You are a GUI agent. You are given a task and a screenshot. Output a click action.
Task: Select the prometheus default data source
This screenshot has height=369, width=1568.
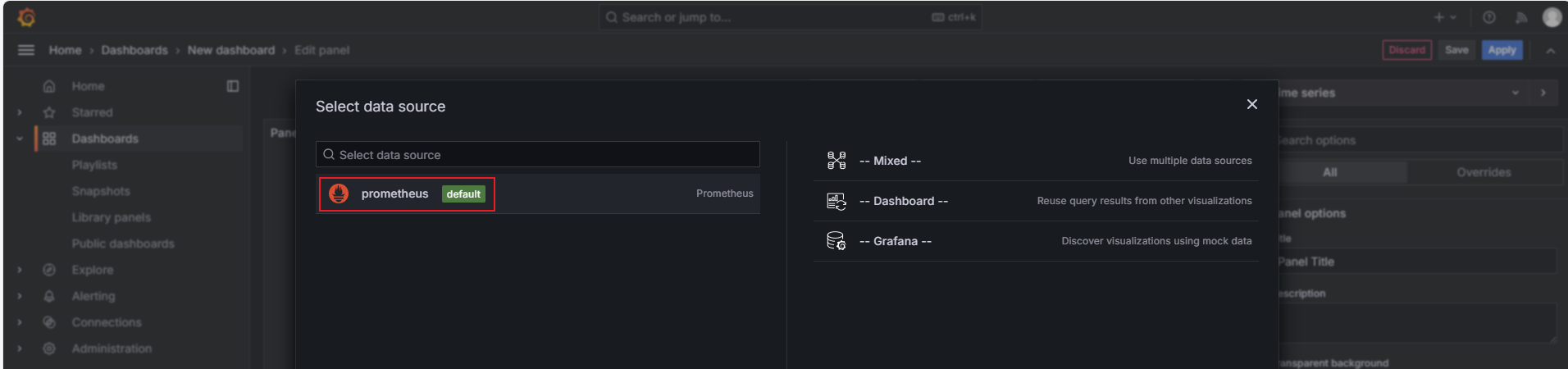coord(407,194)
